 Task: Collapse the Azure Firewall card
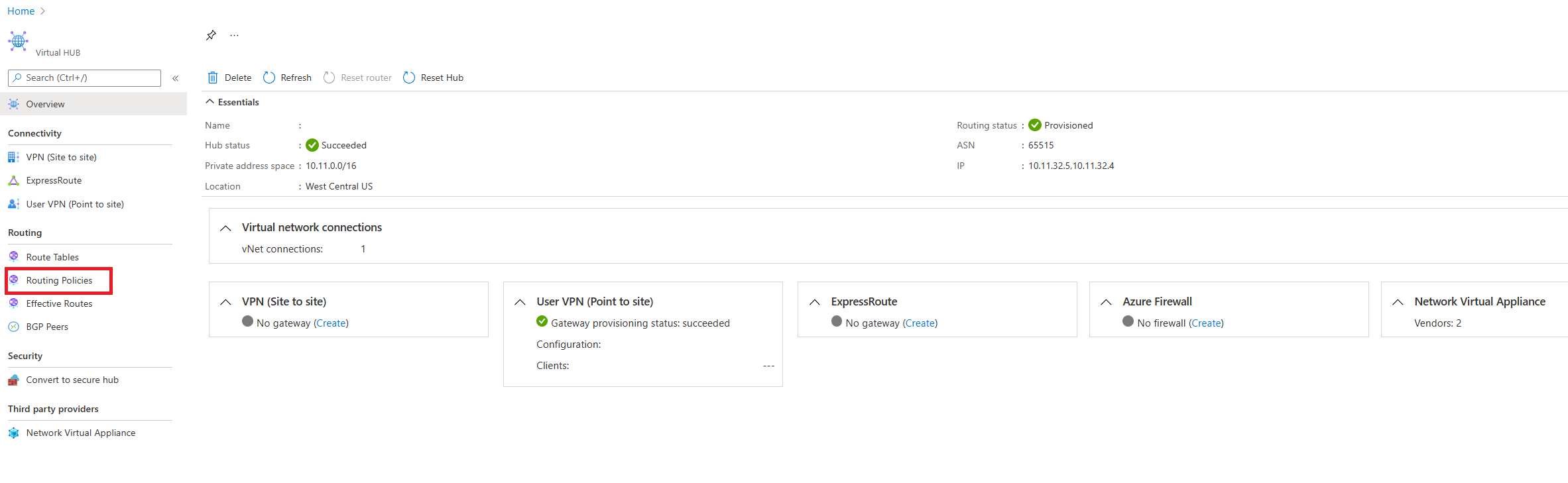pyautogui.click(x=1106, y=302)
